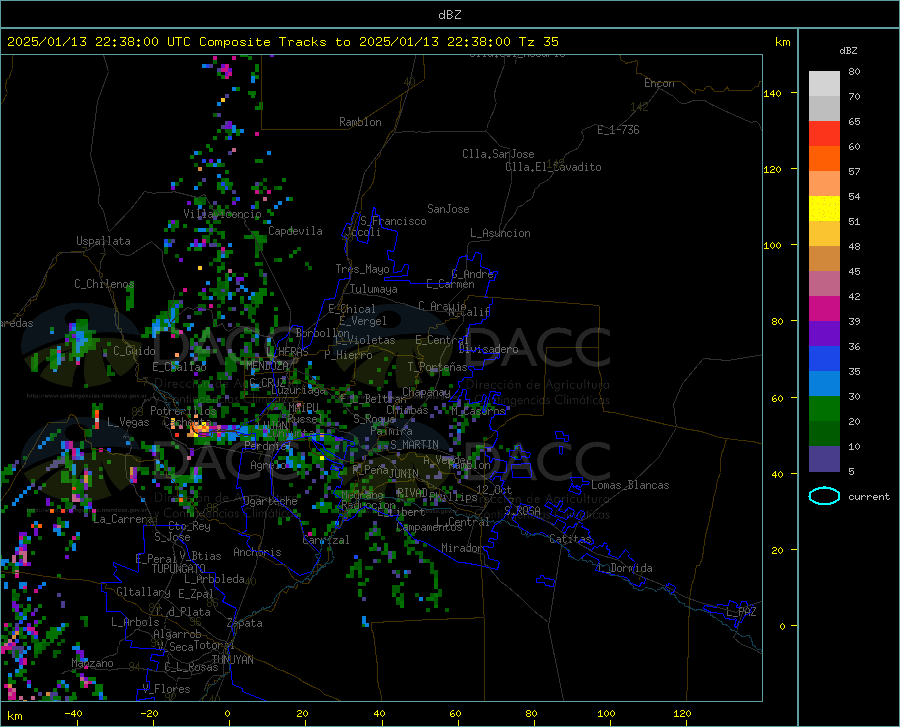
Task: Click the 80 dBZ light gray swatch
Action: click(x=824, y=83)
